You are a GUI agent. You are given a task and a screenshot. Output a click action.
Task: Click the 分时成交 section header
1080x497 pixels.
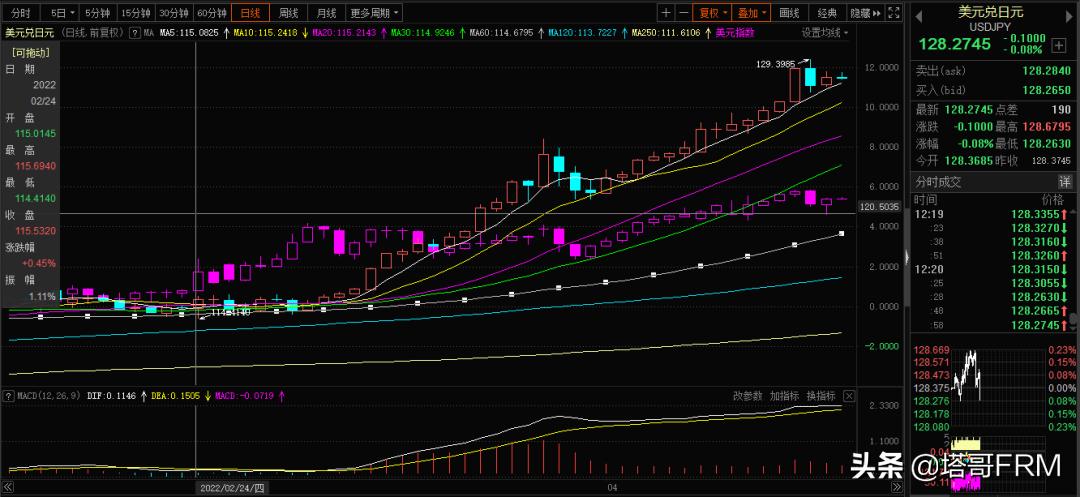click(937, 182)
